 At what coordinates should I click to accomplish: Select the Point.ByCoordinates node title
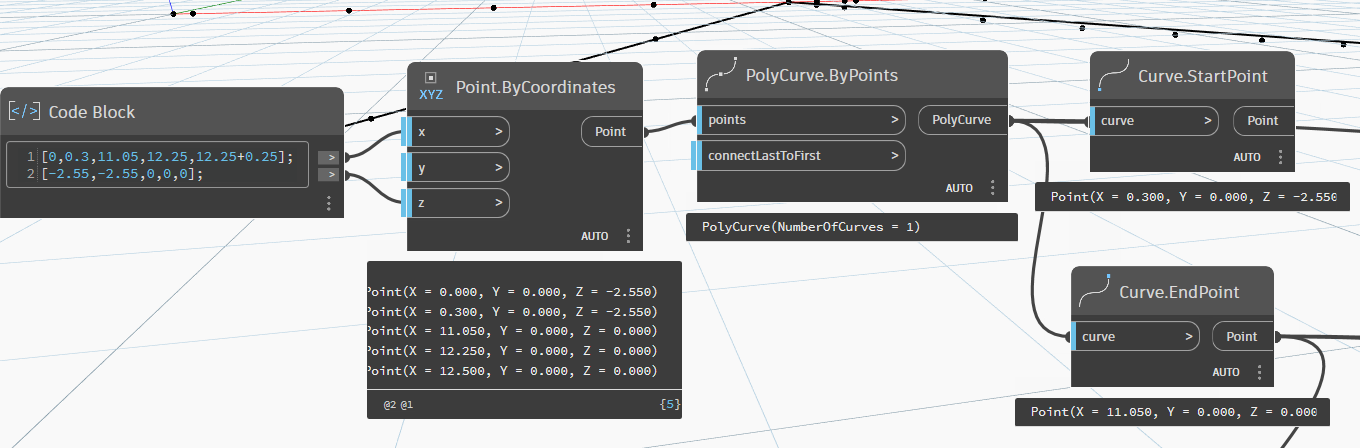[x=536, y=87]
